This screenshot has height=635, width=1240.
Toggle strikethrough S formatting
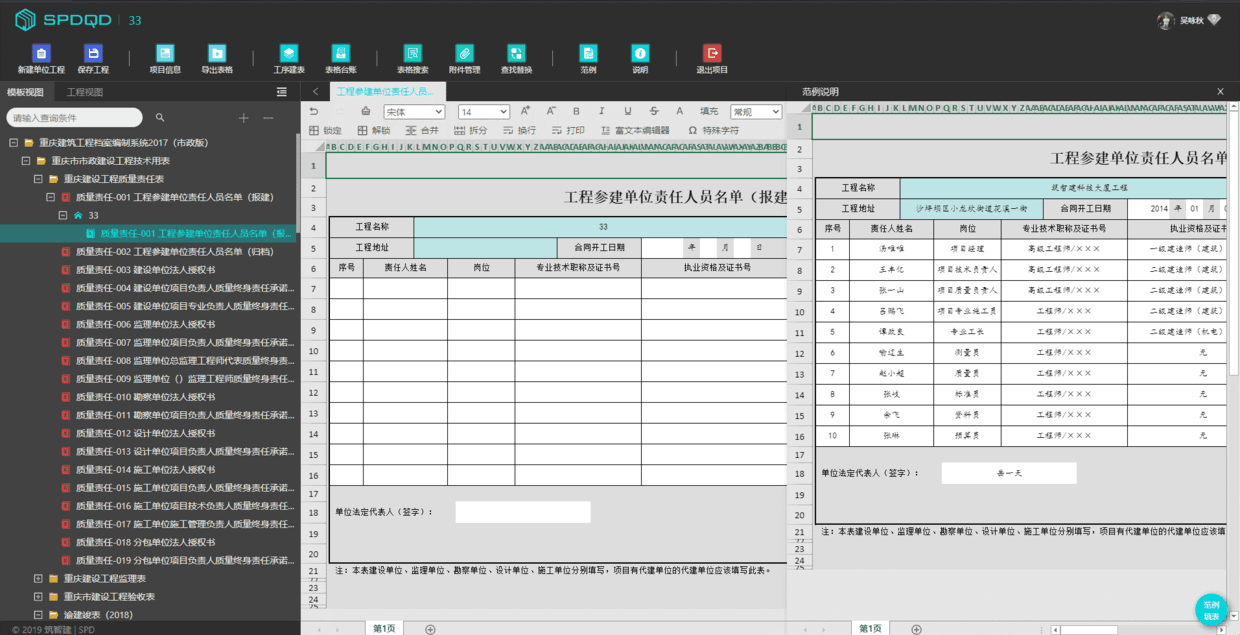(x=654, y=111)
